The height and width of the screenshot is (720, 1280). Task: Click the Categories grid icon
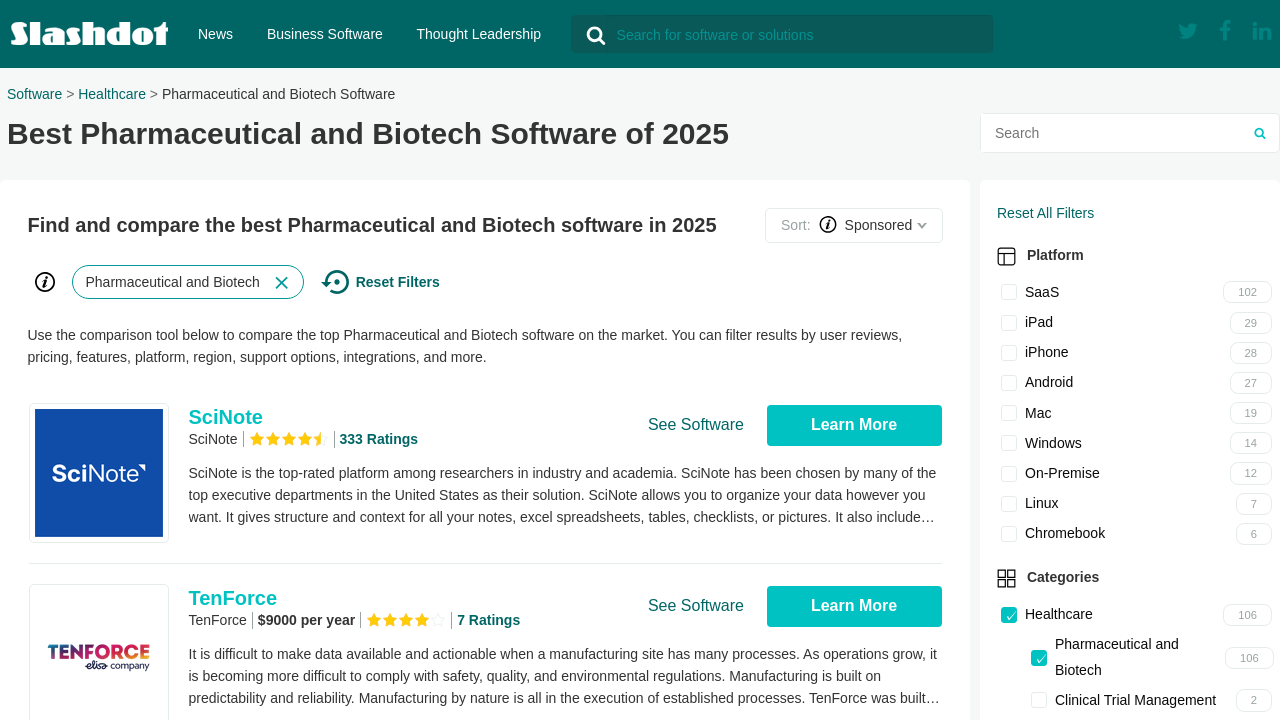(1007, 578)
